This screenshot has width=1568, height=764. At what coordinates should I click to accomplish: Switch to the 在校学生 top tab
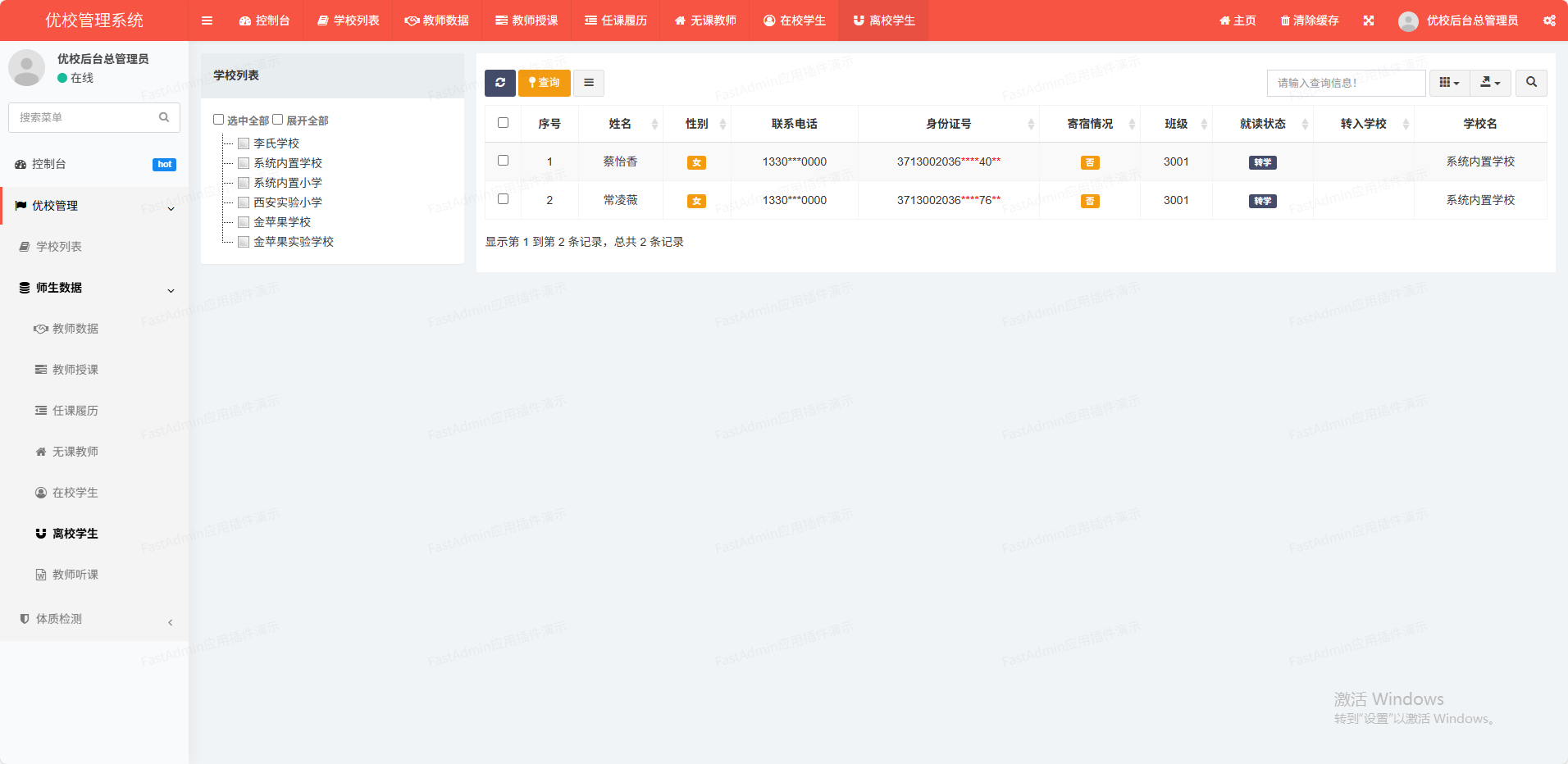(794, 20)
